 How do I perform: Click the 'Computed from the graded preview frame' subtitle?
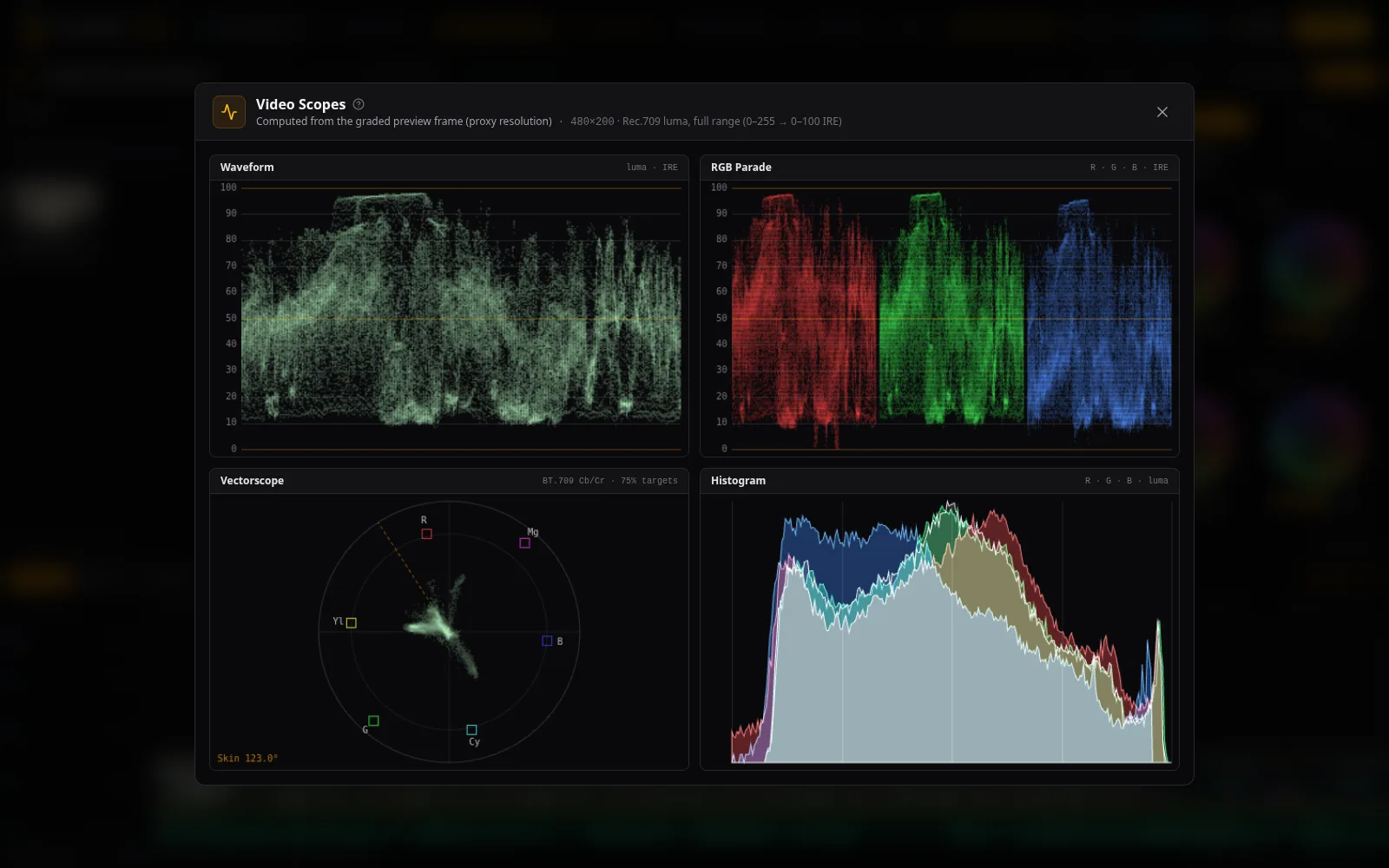tap(404, 122)
